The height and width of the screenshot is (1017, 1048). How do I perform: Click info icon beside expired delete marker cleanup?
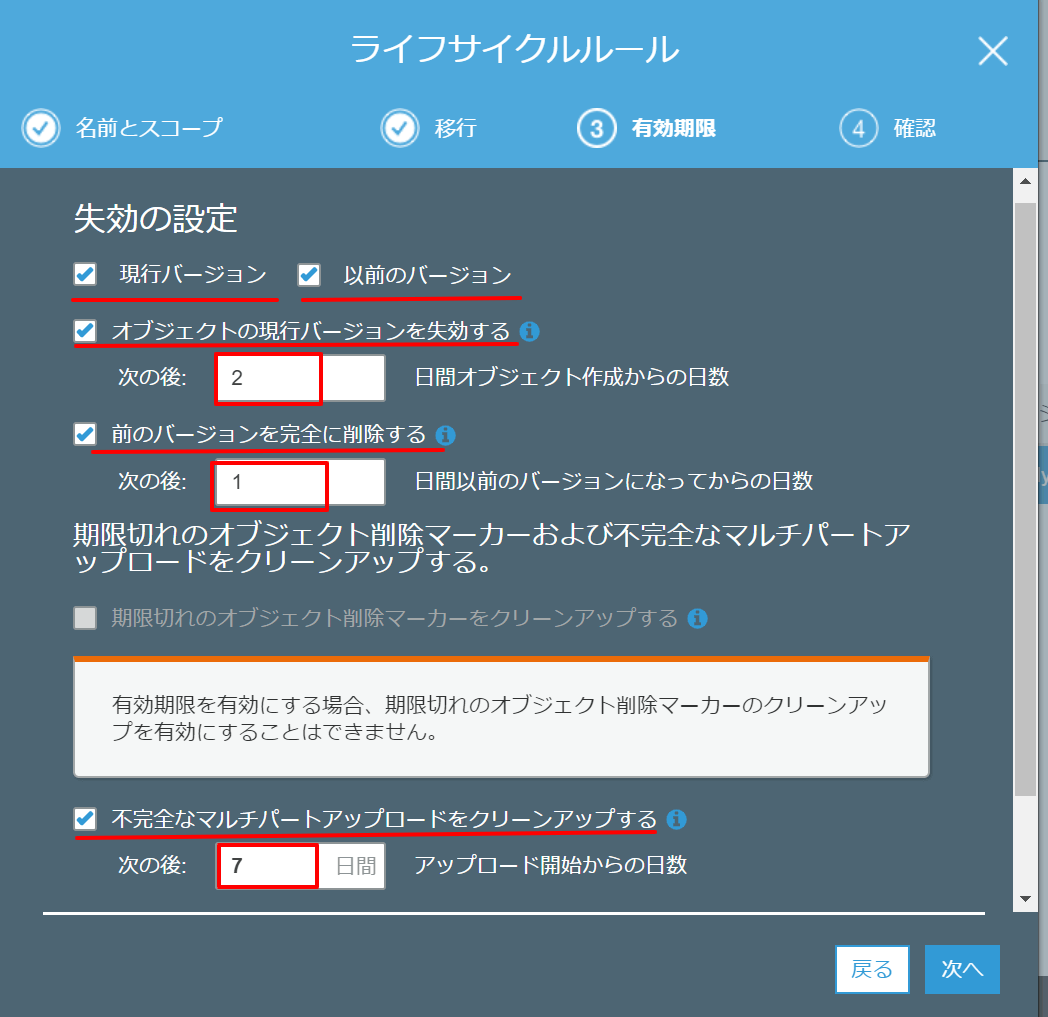[x=698, y=618]
